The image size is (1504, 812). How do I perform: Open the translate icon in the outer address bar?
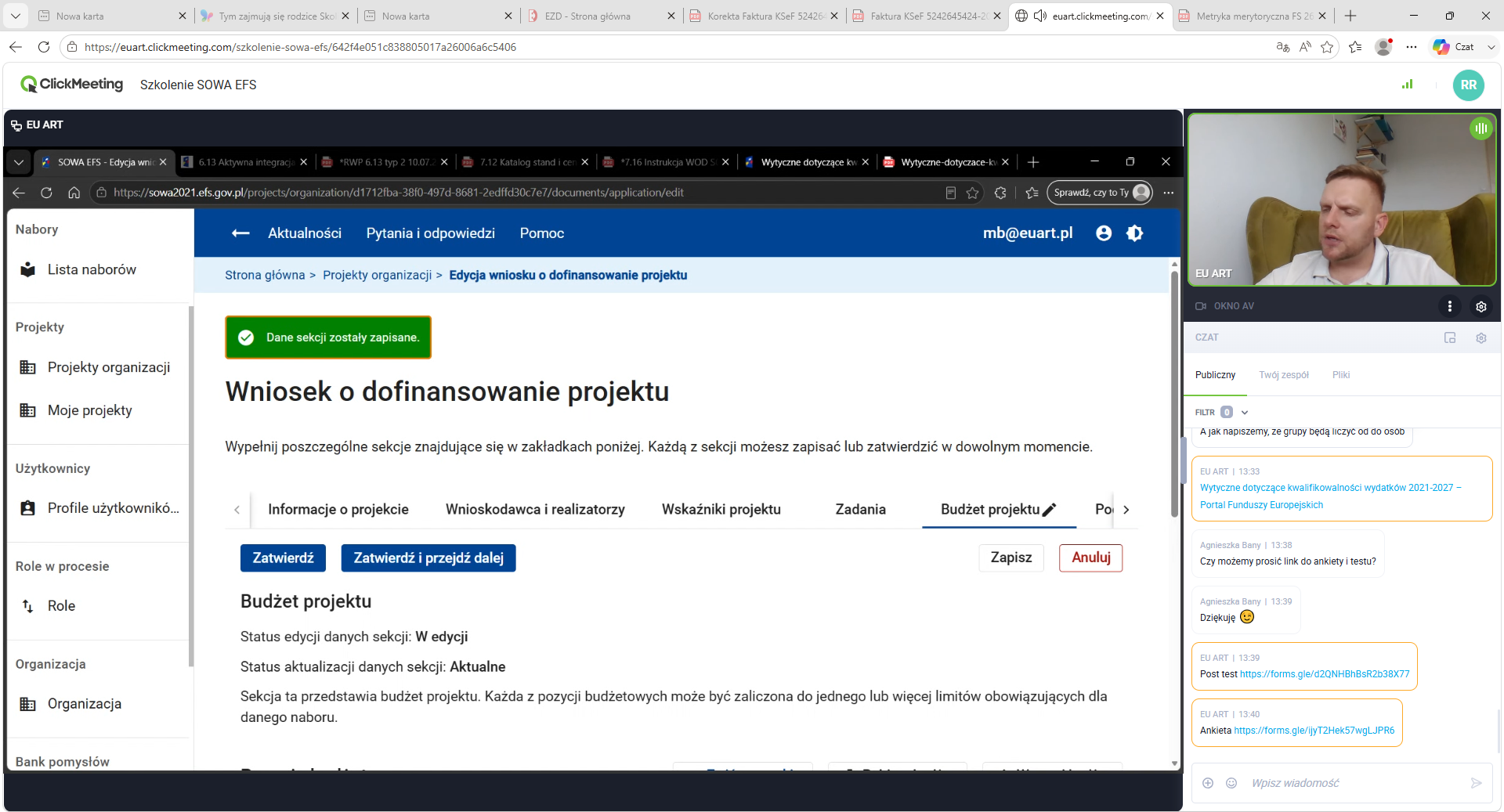point(1283,47)
